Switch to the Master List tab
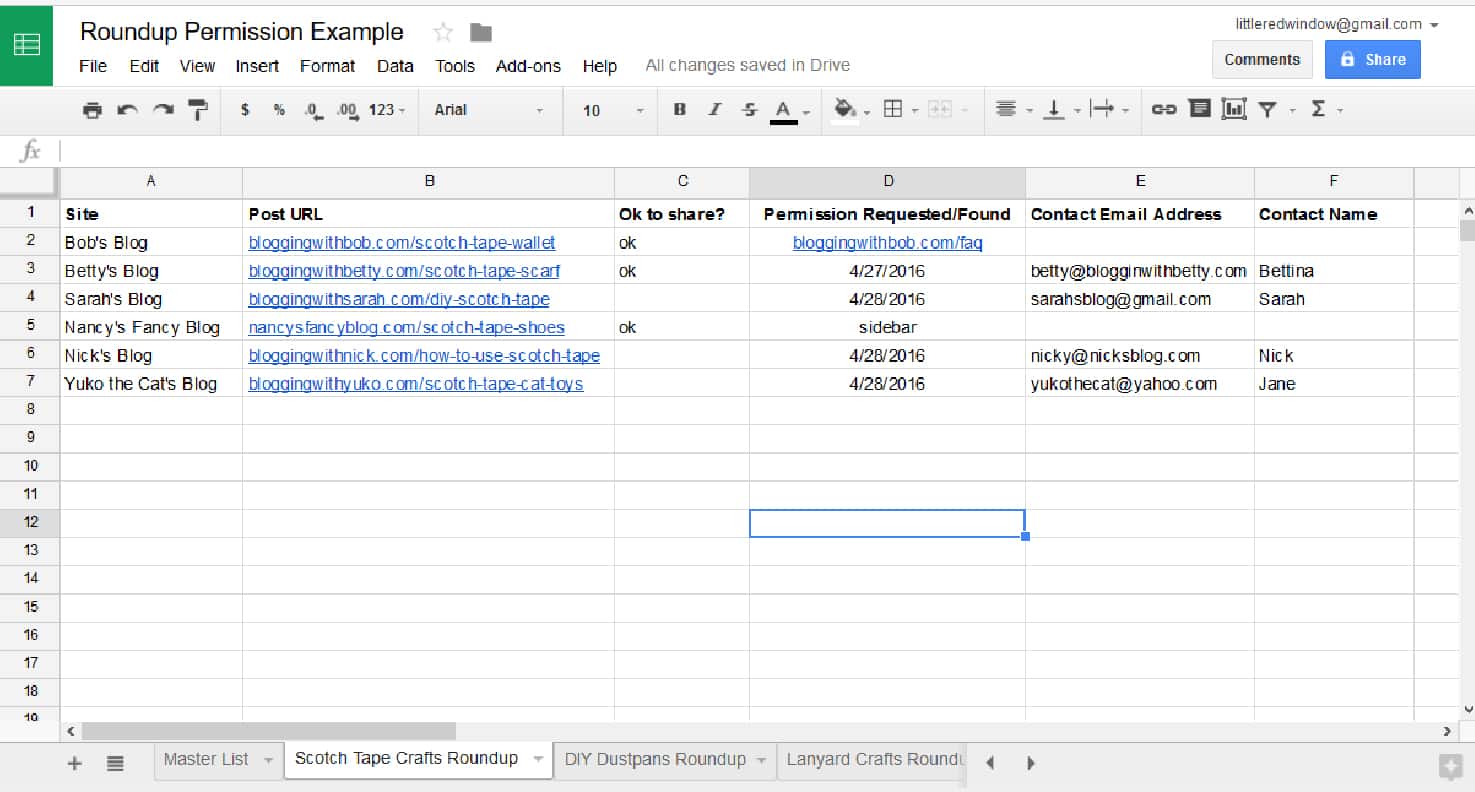 coord(207,760)
